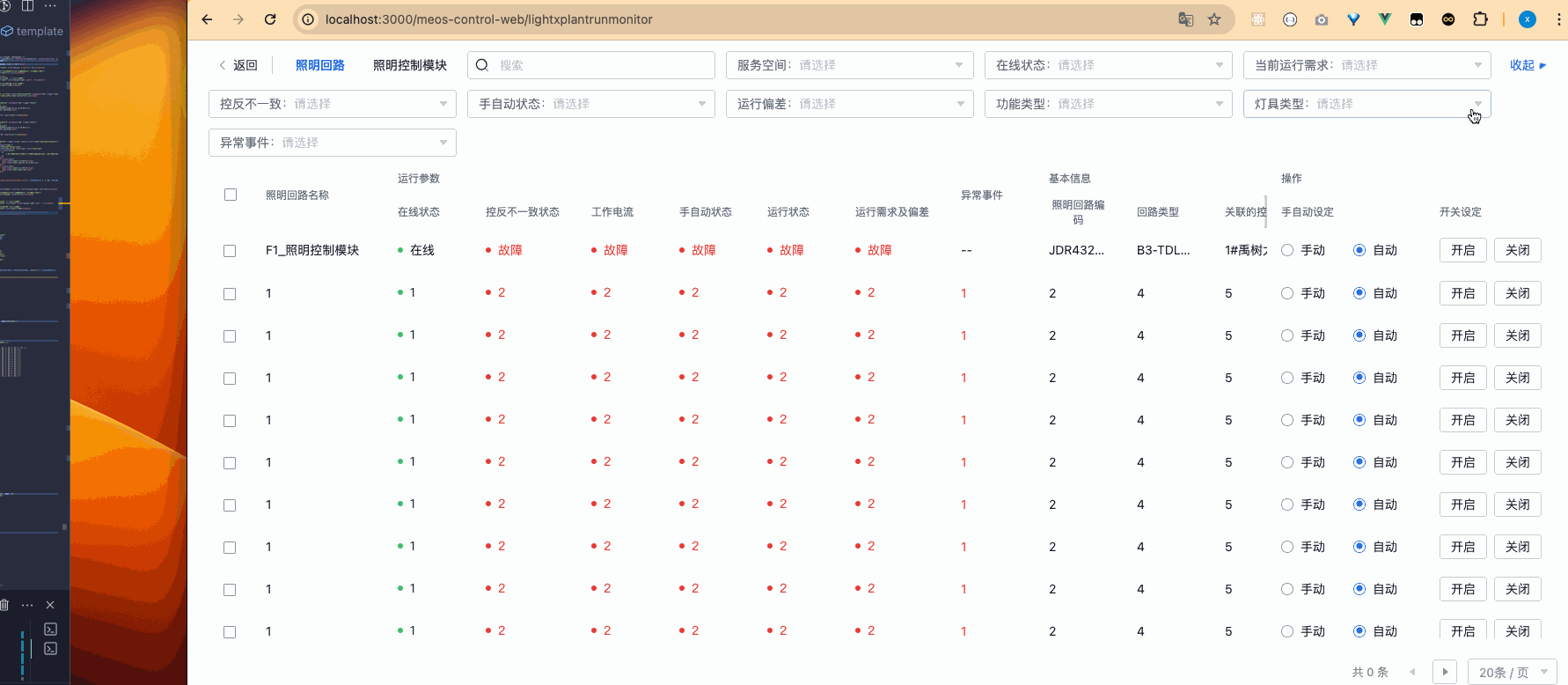The height and width of the screenshot is (685, 1568).
Task: Open the 控反不一致 dropdown
Action: tap(333, 104)
